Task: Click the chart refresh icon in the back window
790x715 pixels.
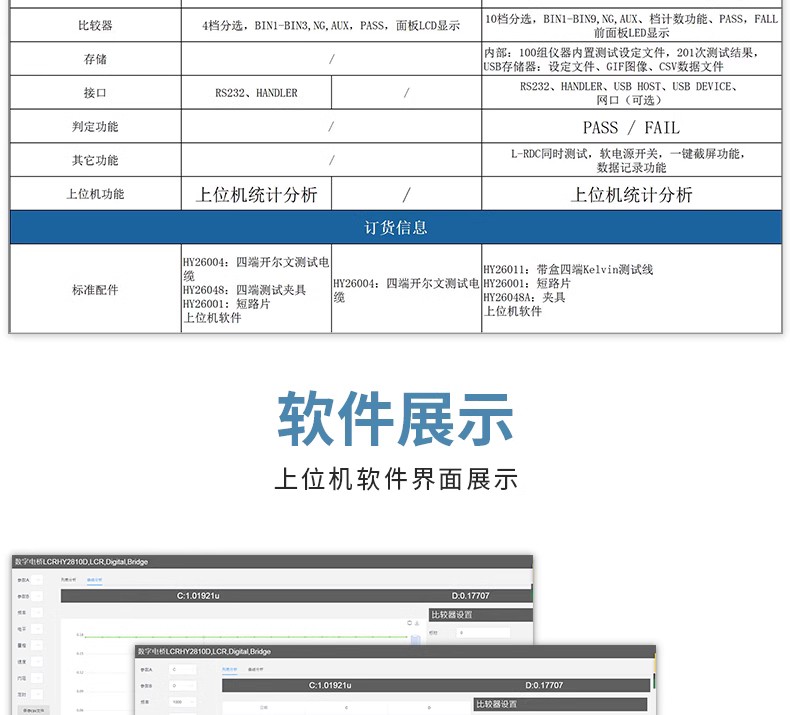Action: tap(410, 623)
